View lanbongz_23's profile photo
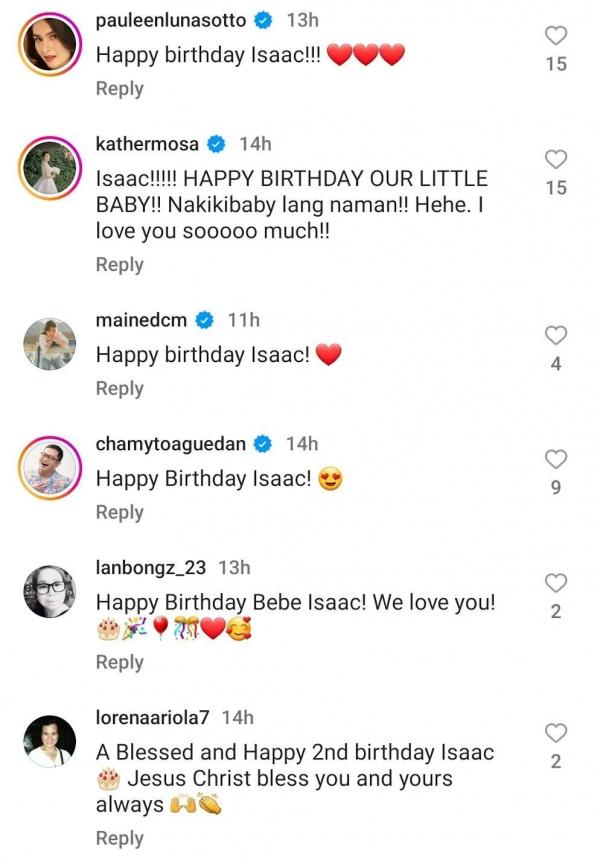 pyautogui.click(x=49, y=592)
